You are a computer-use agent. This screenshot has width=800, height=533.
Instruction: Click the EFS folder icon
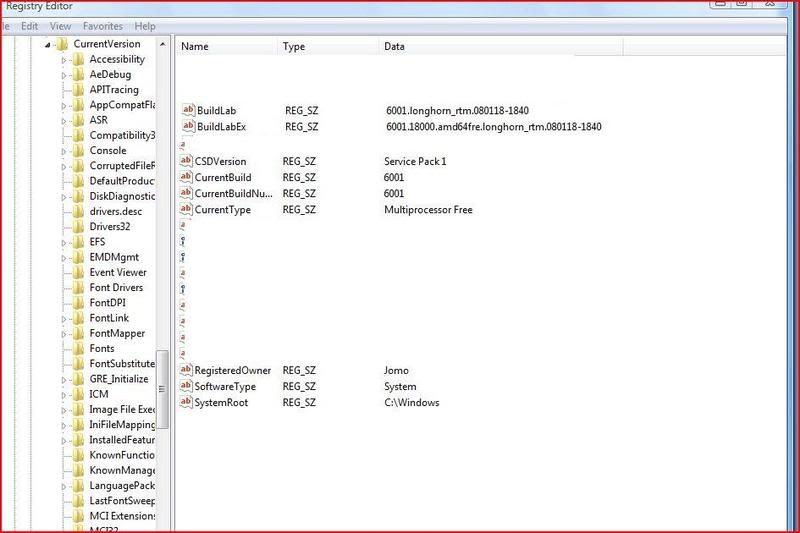78,242
